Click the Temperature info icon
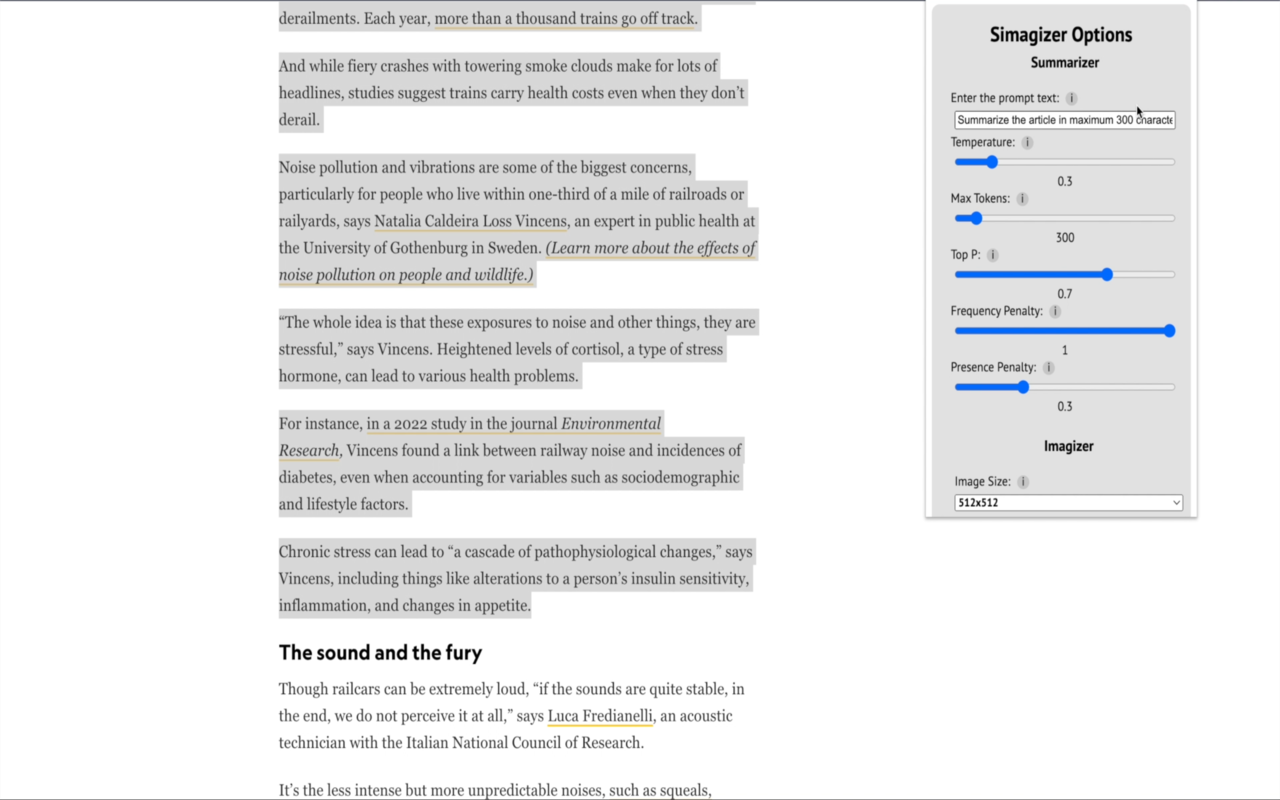1280x800 pixels. [x=1027, y=142]
